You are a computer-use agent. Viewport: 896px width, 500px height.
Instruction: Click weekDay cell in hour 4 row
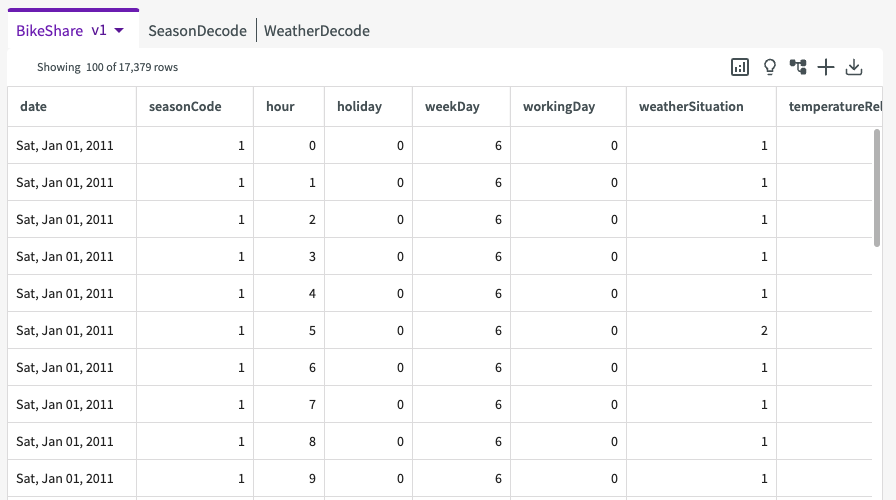(461, 293)
